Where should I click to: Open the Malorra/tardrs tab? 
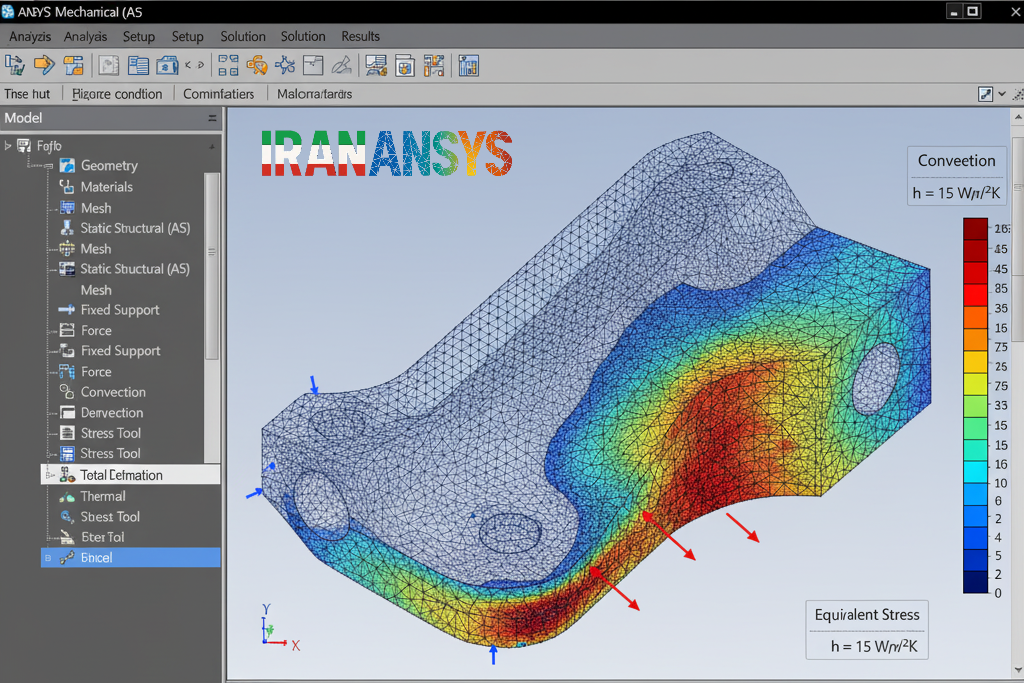pyautogui.click(x=315, y=94)
